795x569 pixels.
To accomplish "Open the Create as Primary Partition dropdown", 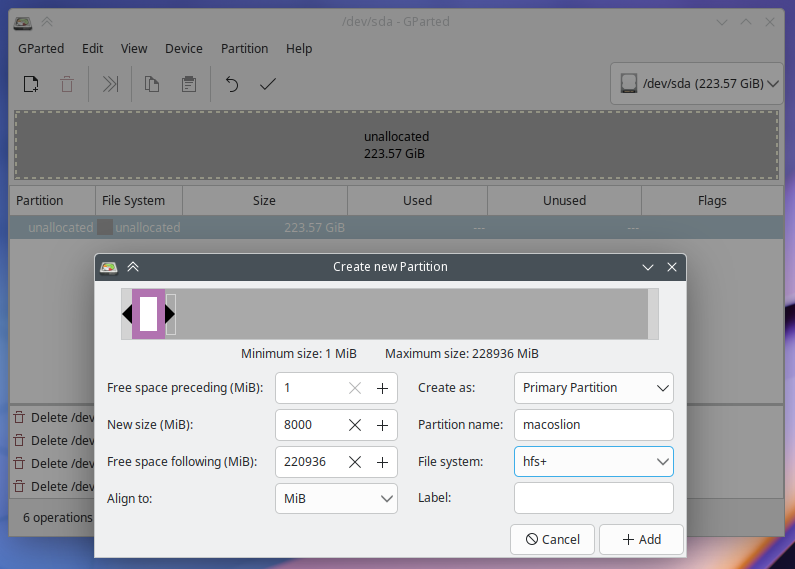I will coord(594,388).
